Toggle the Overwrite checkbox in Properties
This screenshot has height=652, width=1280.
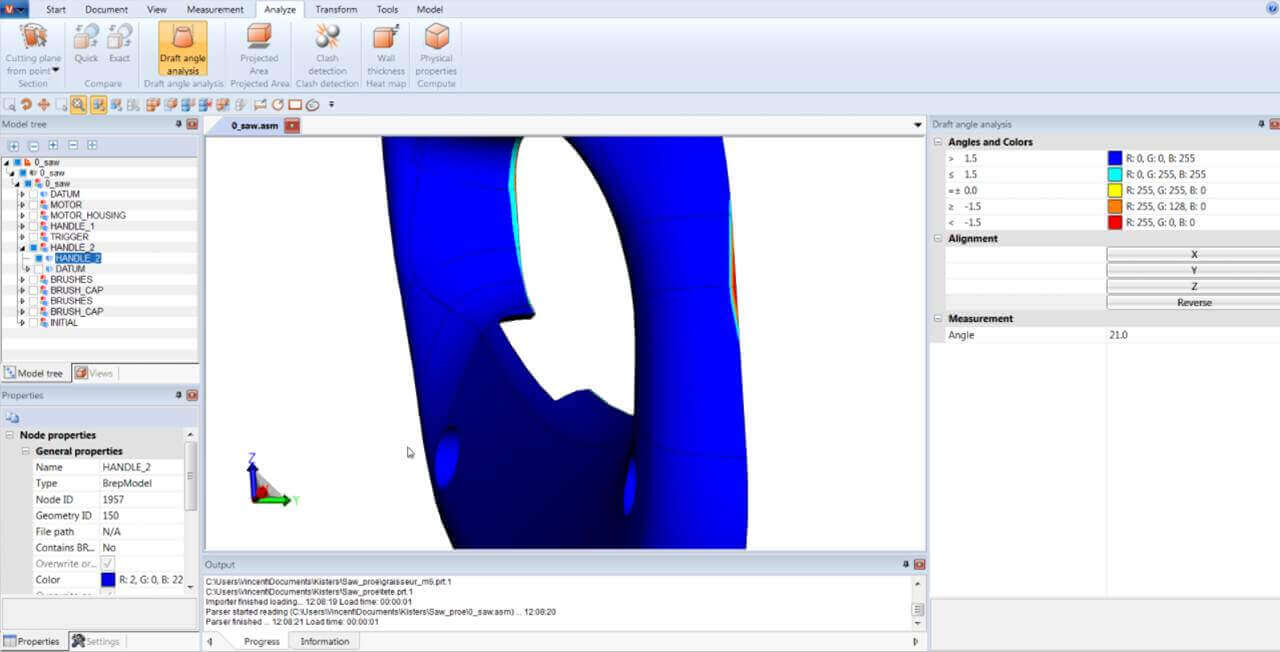[108, 564]
